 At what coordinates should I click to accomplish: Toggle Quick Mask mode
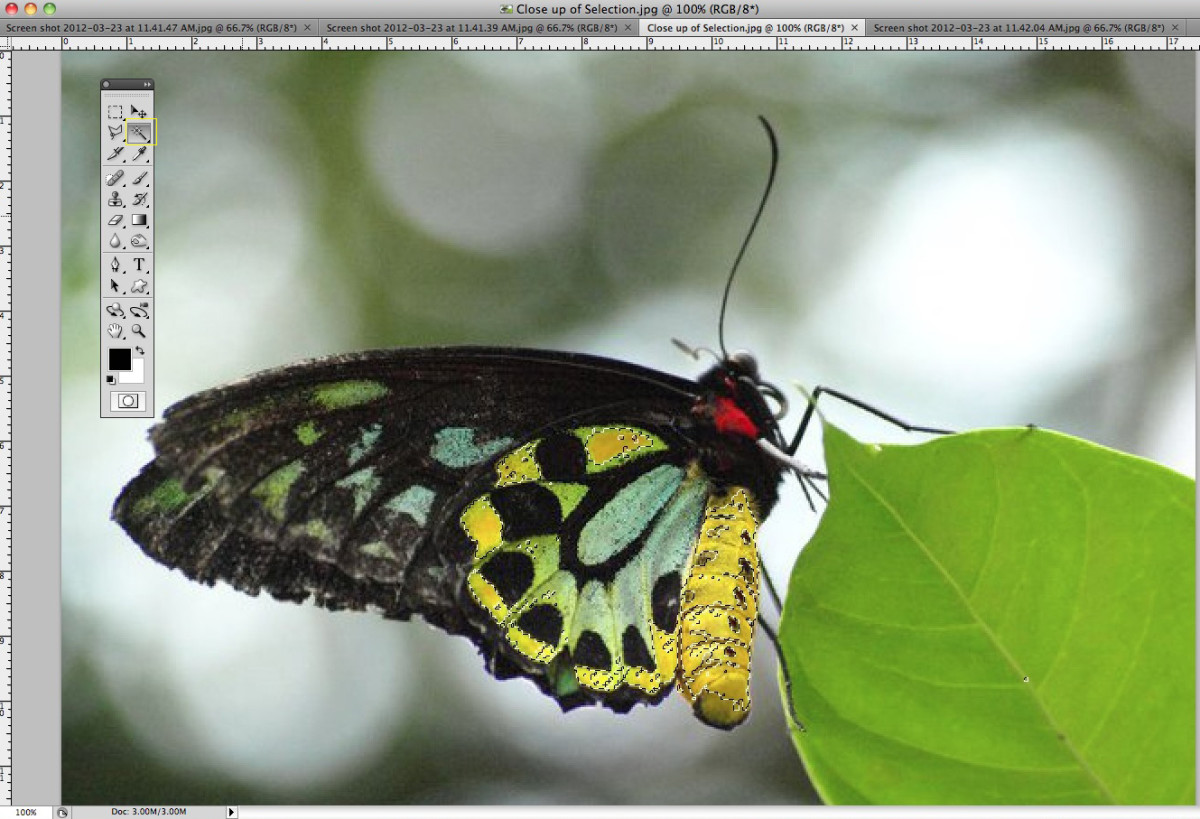pyautogui.click(x=128, y=400)
